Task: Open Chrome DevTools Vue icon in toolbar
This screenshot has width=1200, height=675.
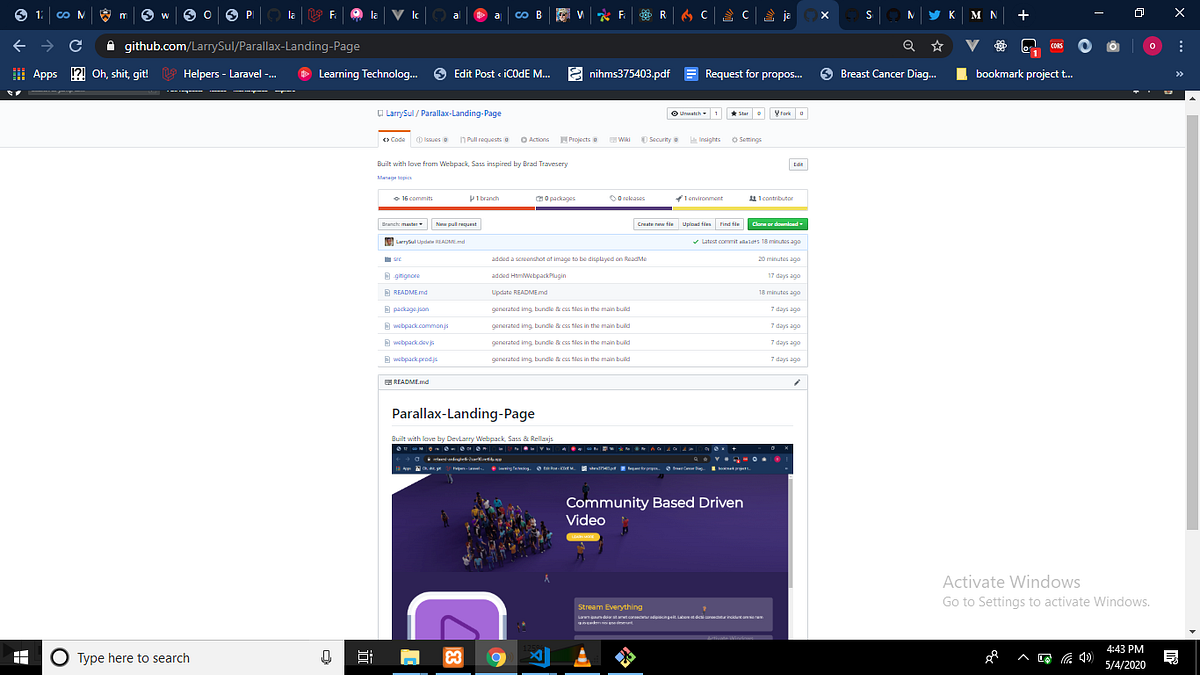Action: [971, 45]
